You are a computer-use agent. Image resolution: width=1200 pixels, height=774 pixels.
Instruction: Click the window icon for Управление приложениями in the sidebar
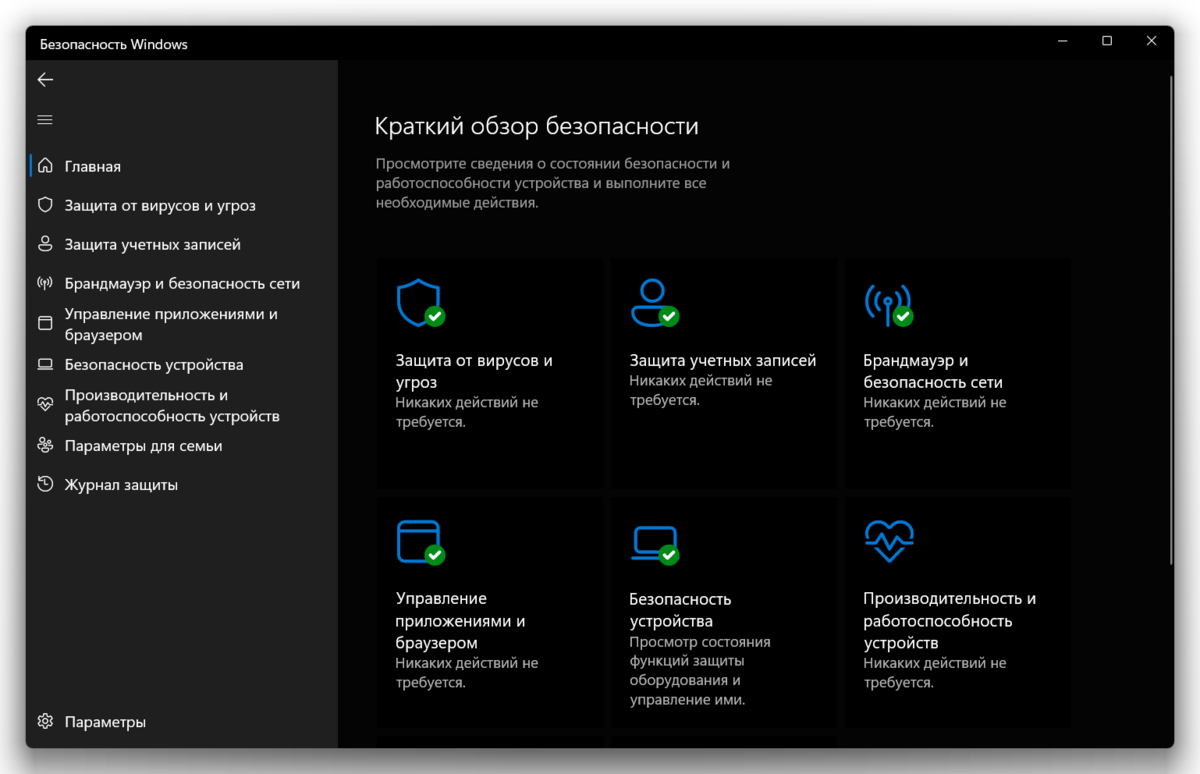click(45, 324)
